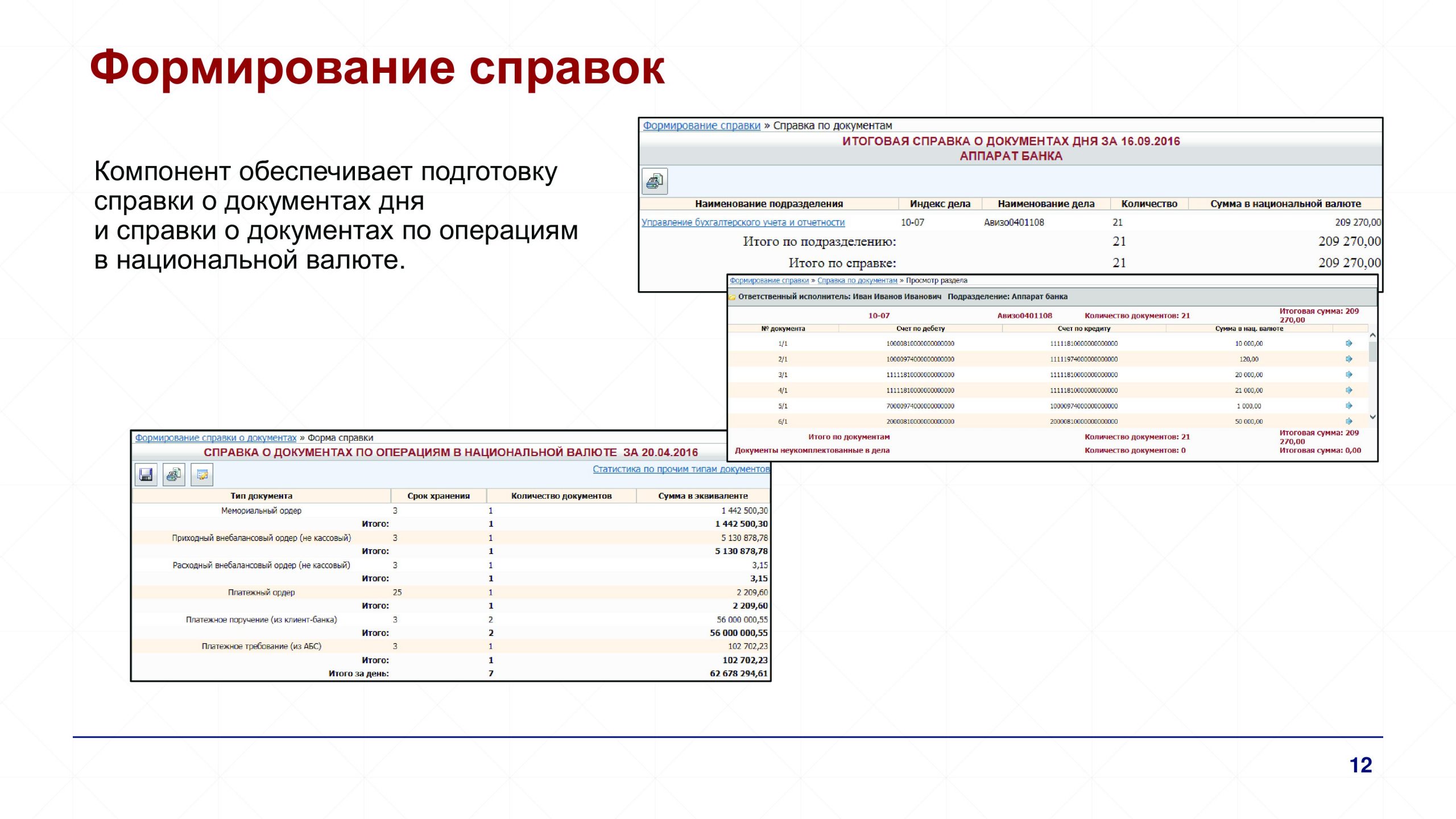Click the debit account '70000974000000000000'

point(920,406)
